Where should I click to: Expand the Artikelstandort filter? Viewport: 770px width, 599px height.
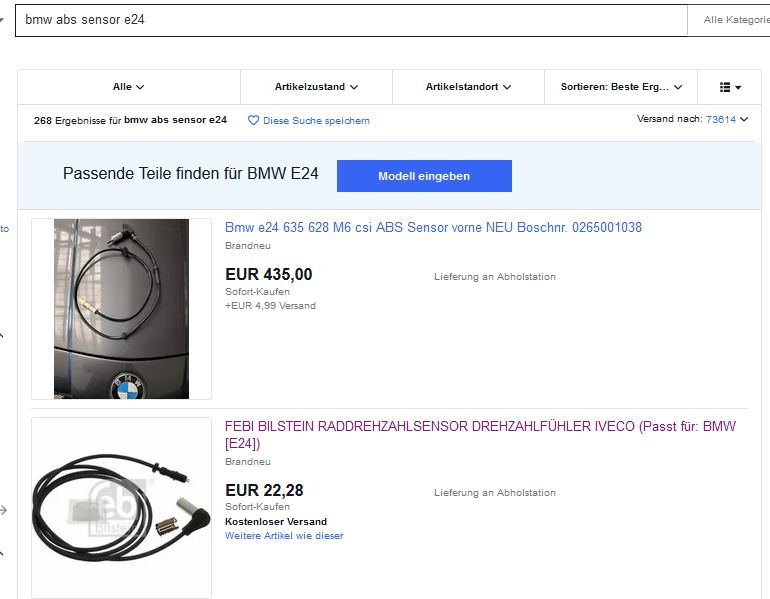pos(468,87)
